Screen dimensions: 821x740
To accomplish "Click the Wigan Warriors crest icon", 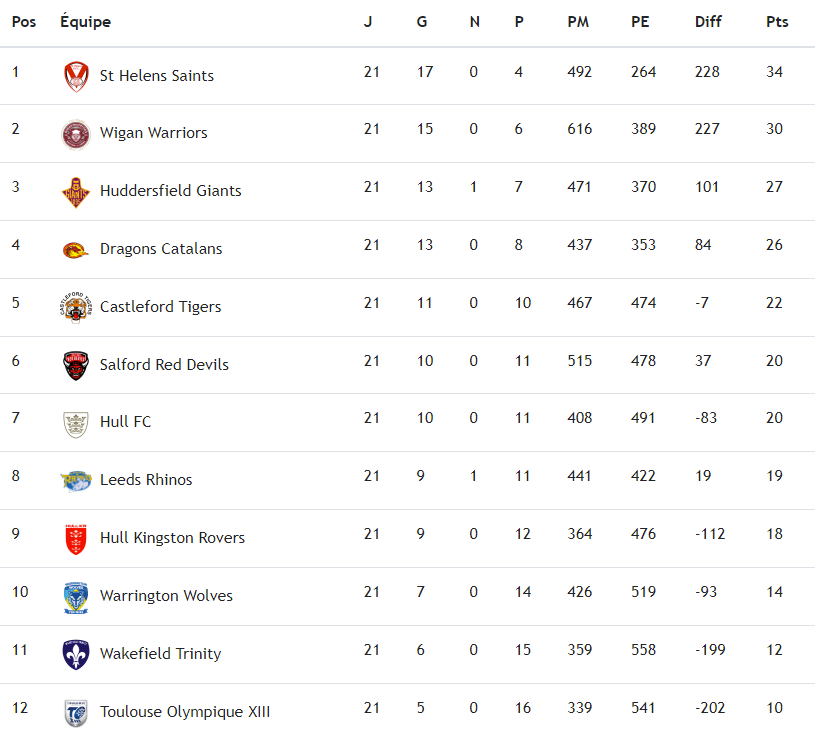I will point(76,134).
